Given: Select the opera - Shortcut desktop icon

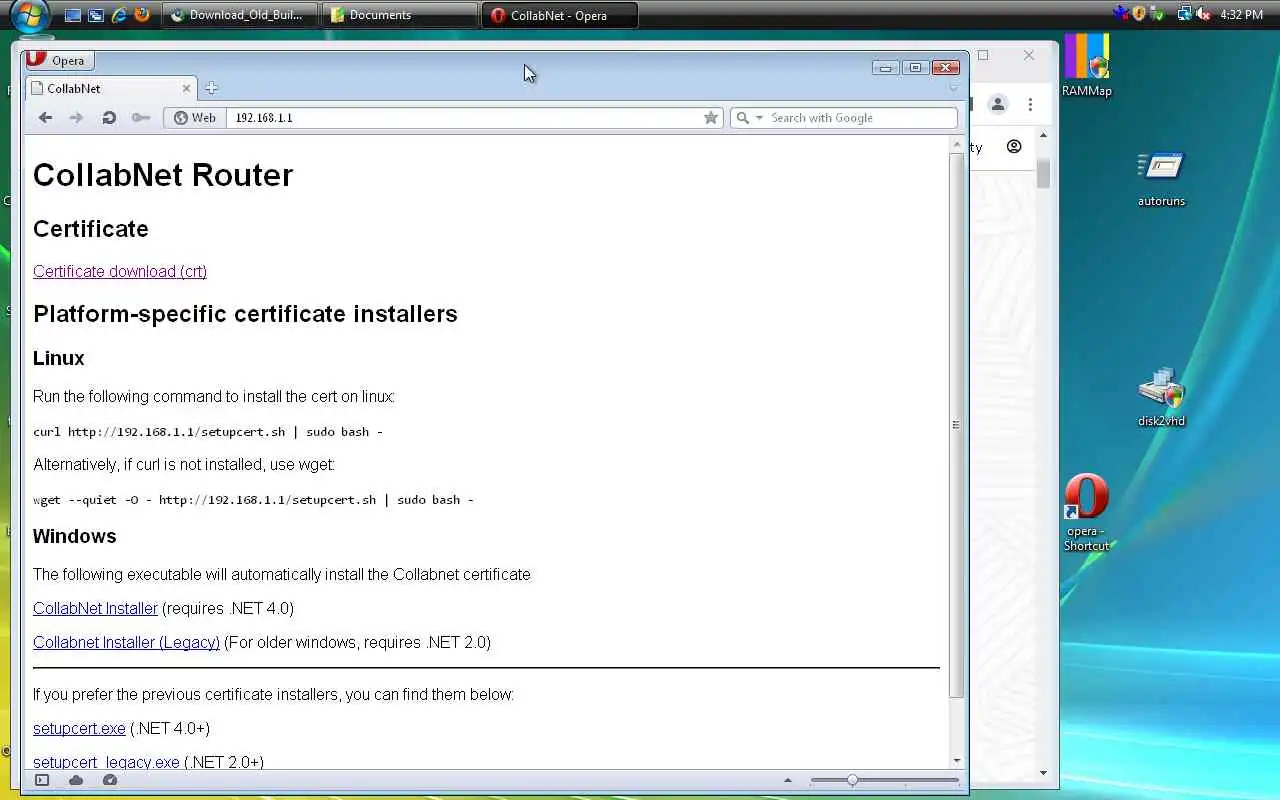Looking at the screenshot, I should click(x=1087, y=513).
